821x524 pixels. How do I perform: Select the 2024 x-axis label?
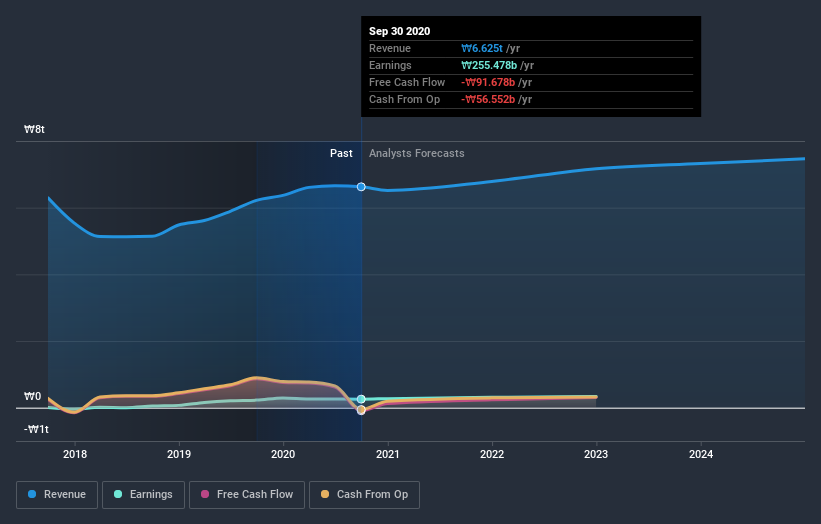tap(701, 454)
